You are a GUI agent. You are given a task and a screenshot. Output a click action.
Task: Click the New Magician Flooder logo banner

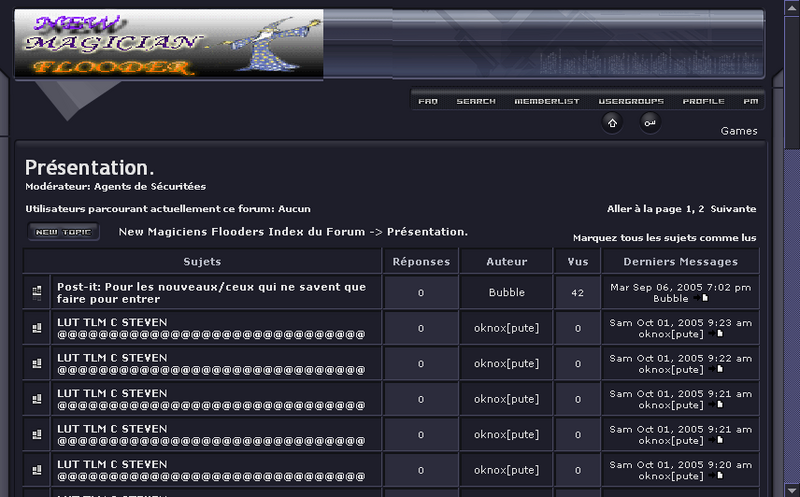tap(169, 44)
